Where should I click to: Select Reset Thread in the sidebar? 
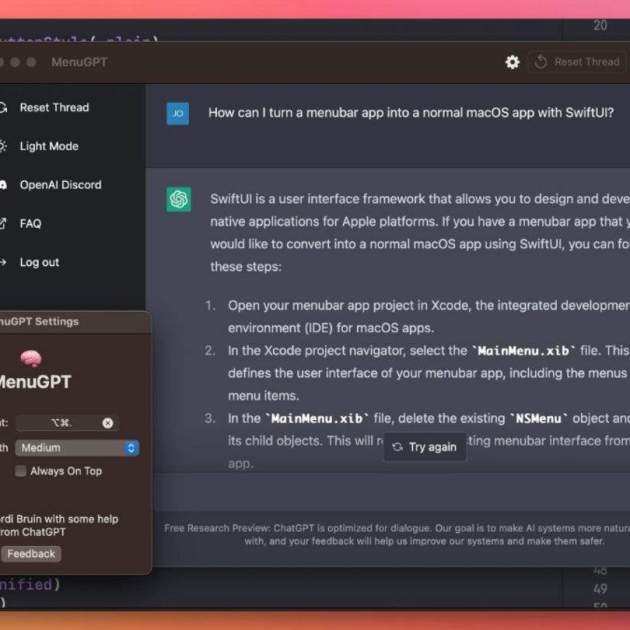(x=54, y=108)
